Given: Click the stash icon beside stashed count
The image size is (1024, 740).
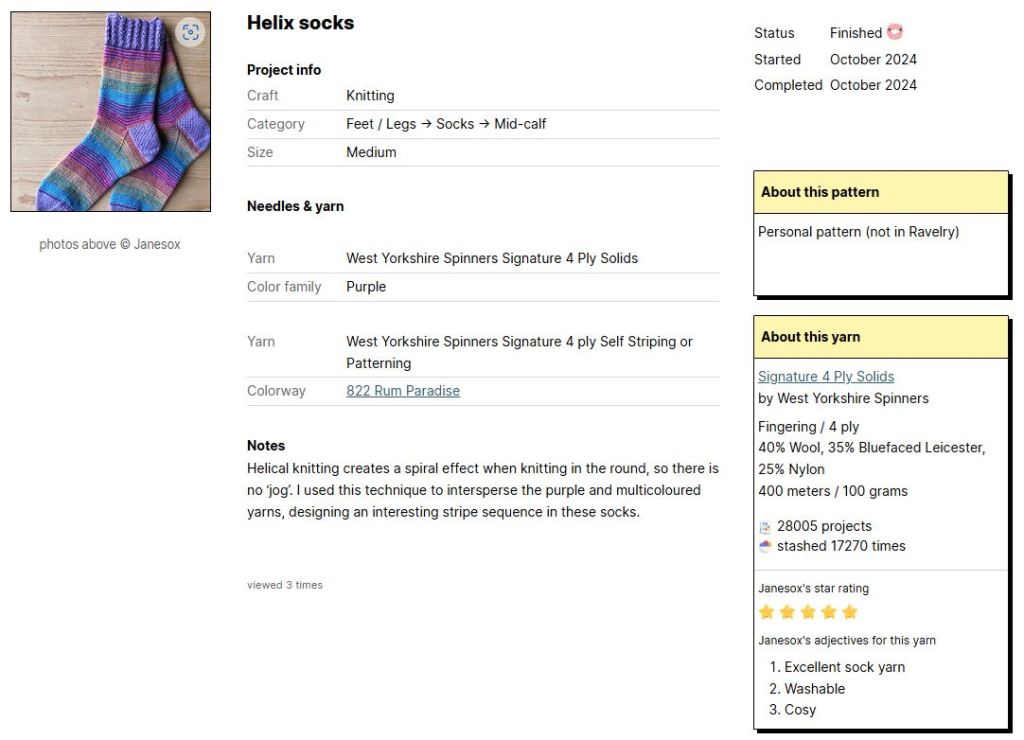Looking at the screenshot, I should pos(765,547).
